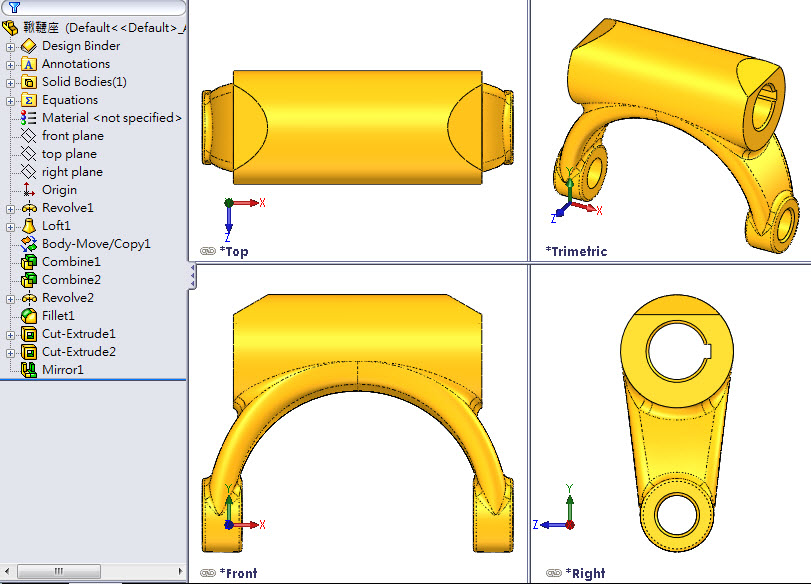Select the 'Loft1' label
This screenshot has width=811, height=584.
[56, 226]
